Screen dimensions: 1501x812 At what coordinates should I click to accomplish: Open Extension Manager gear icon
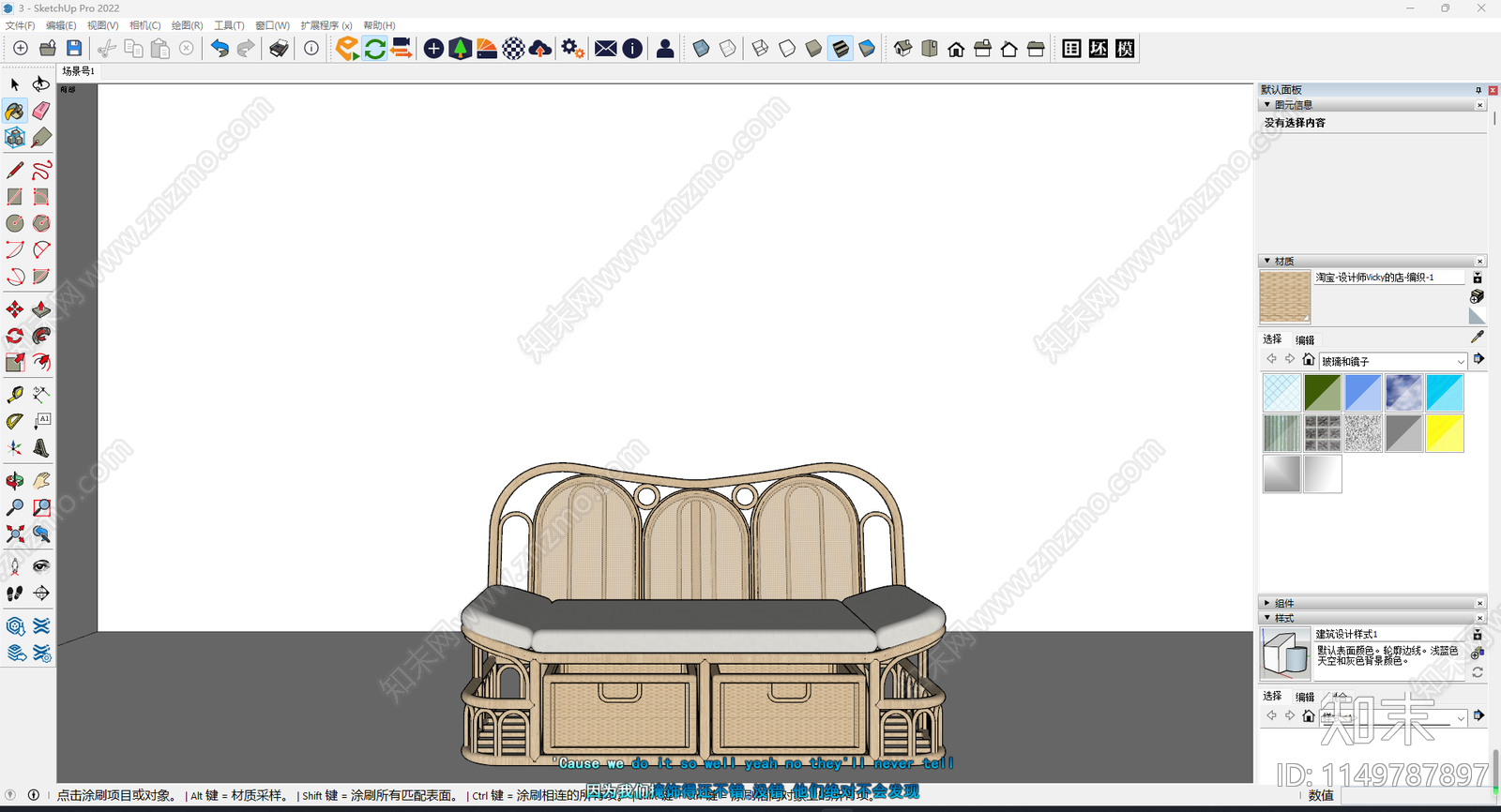click(572, 48)
